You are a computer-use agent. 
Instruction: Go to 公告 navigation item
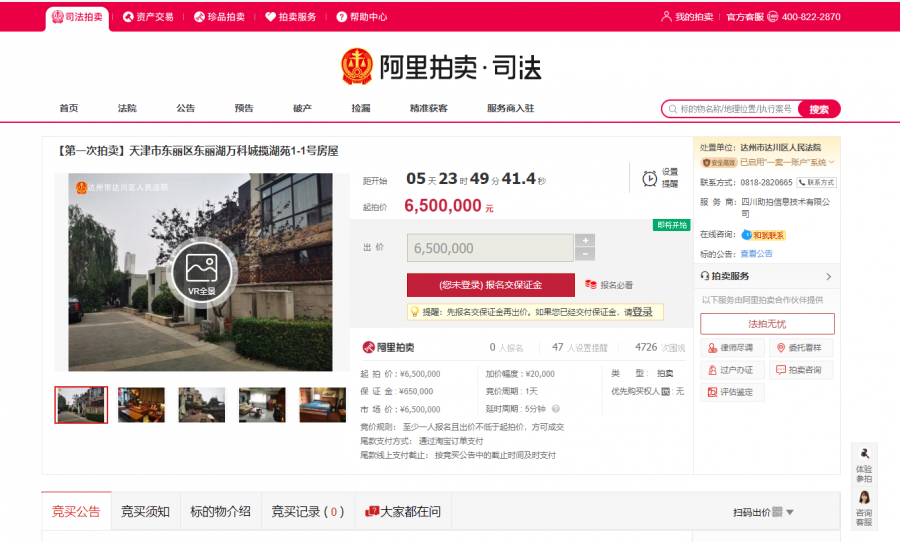point(185,108)
